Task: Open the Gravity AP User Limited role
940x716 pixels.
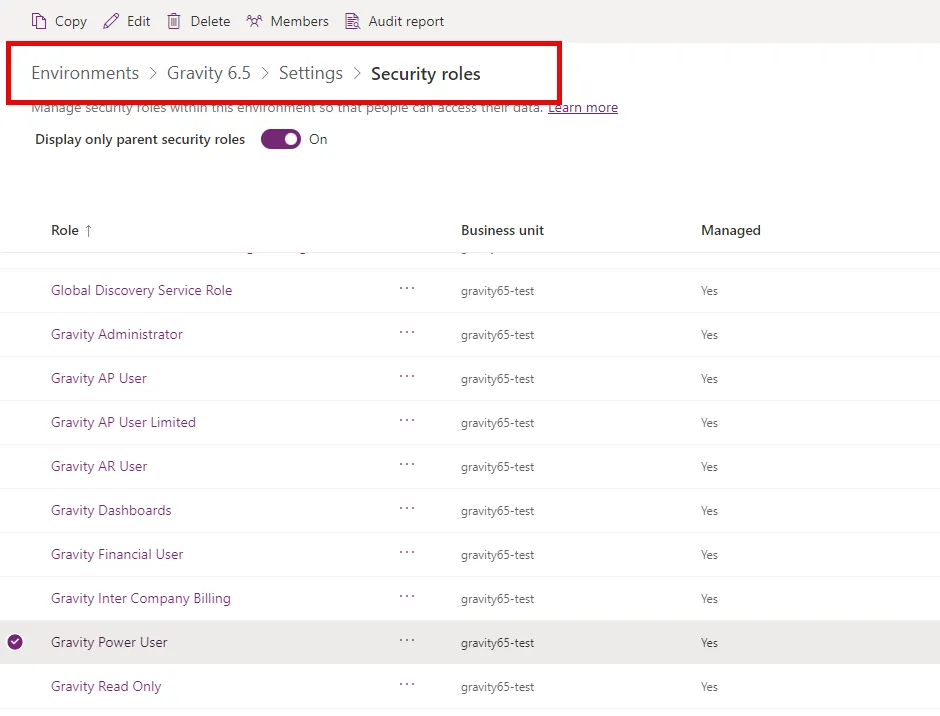Action: (x=123, y=422)
